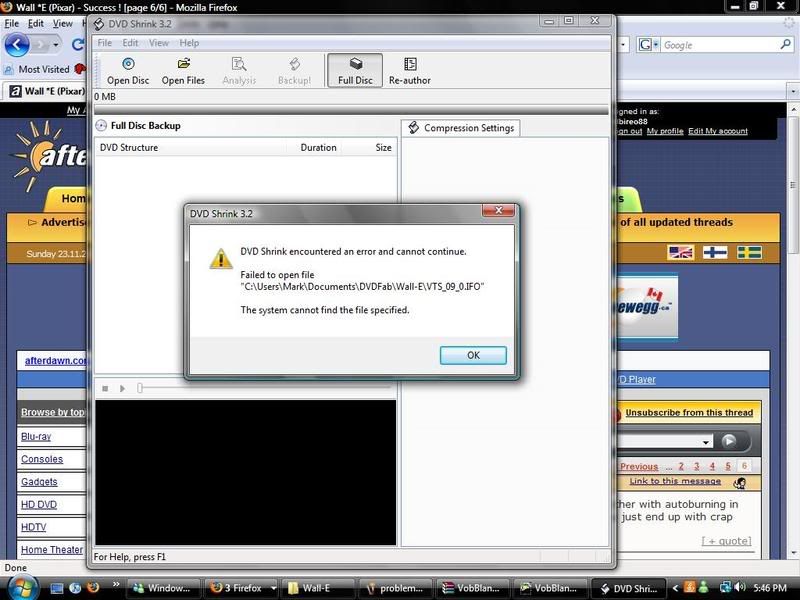Screen dimensions: 800x600
Task: Open the Firefox File menu
Action: point(11,23)
